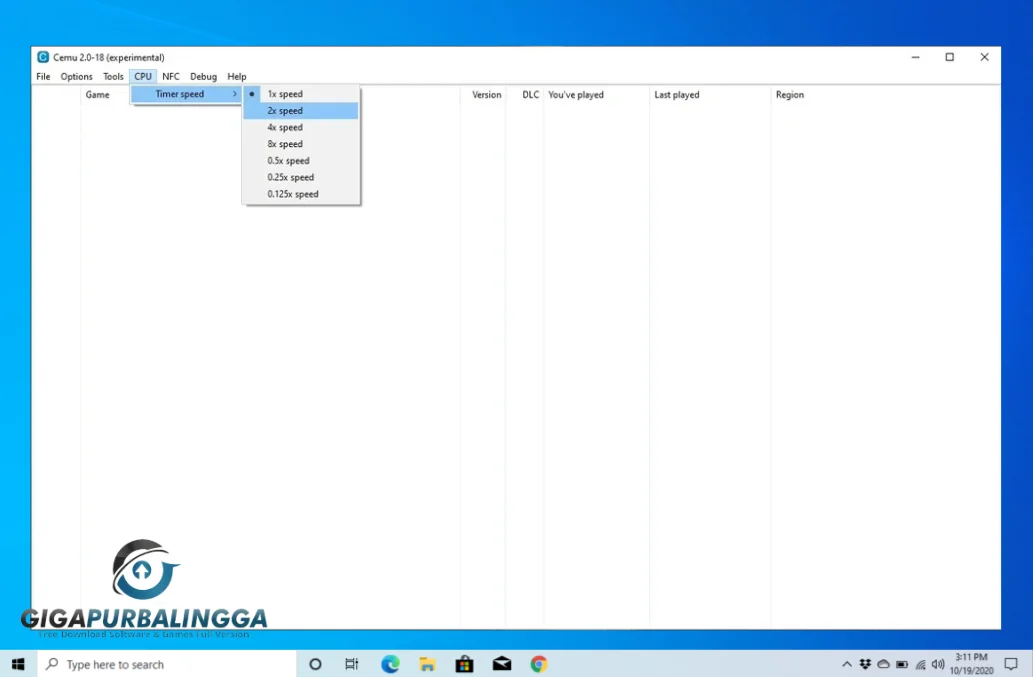Screen dimensions: 1033x677
Task: Open Microsoft Edge from taskbar
Action: [390, 664]
